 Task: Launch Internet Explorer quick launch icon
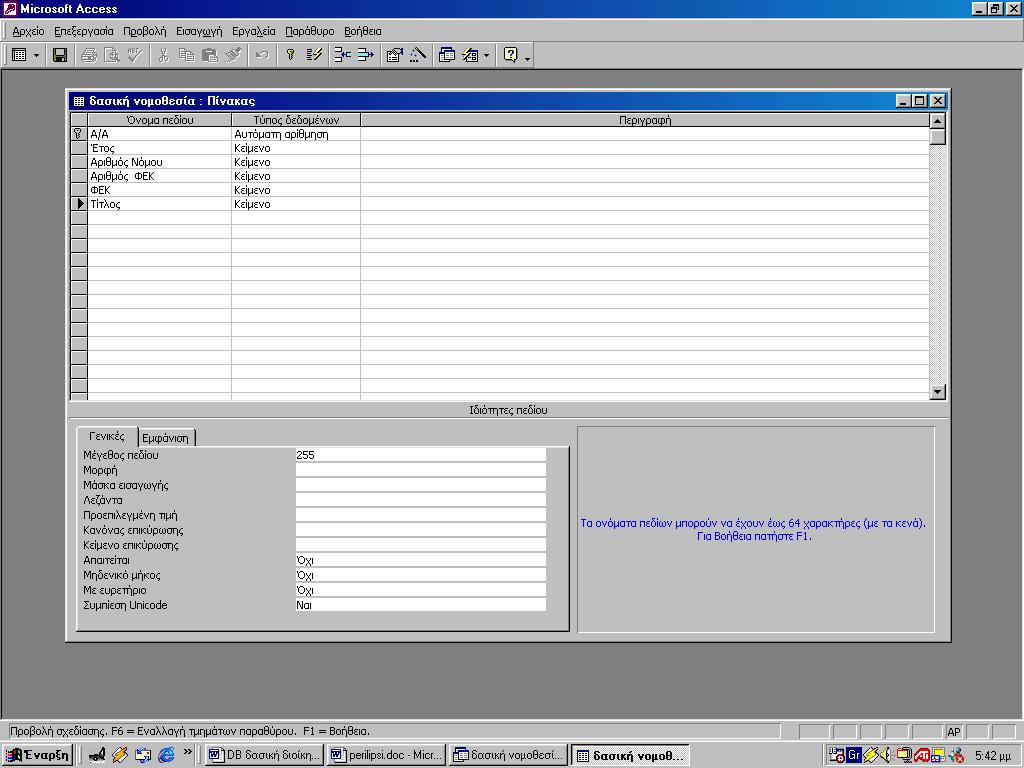coord(167,755)
